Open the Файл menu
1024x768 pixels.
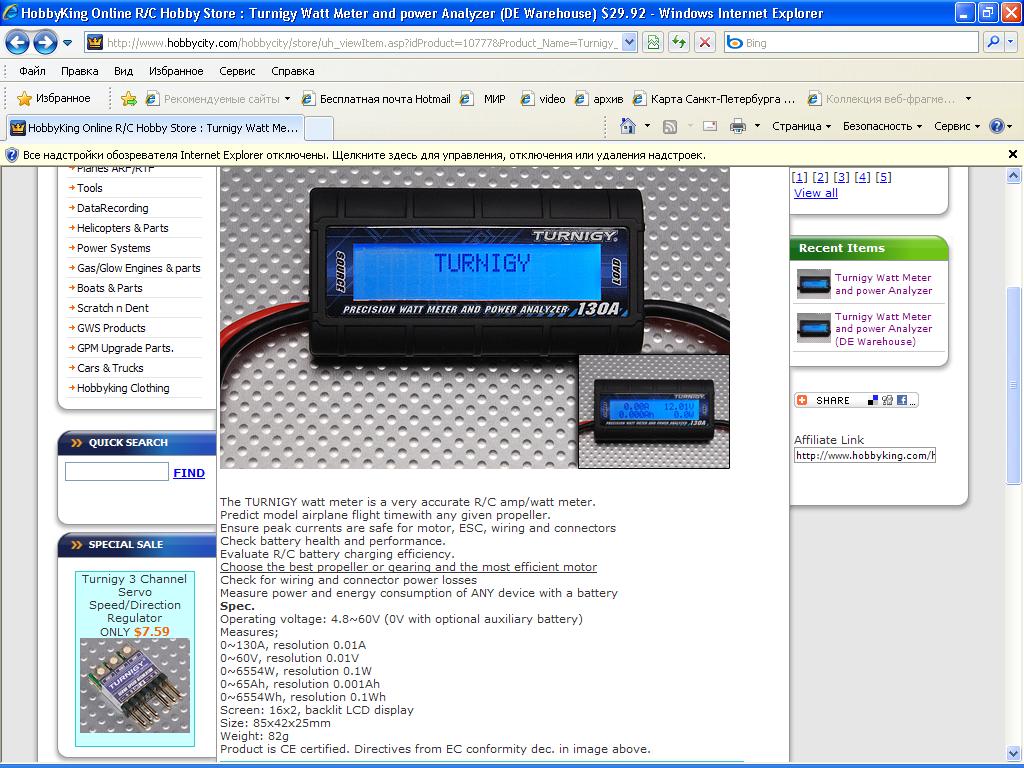[x=32, y=71]
